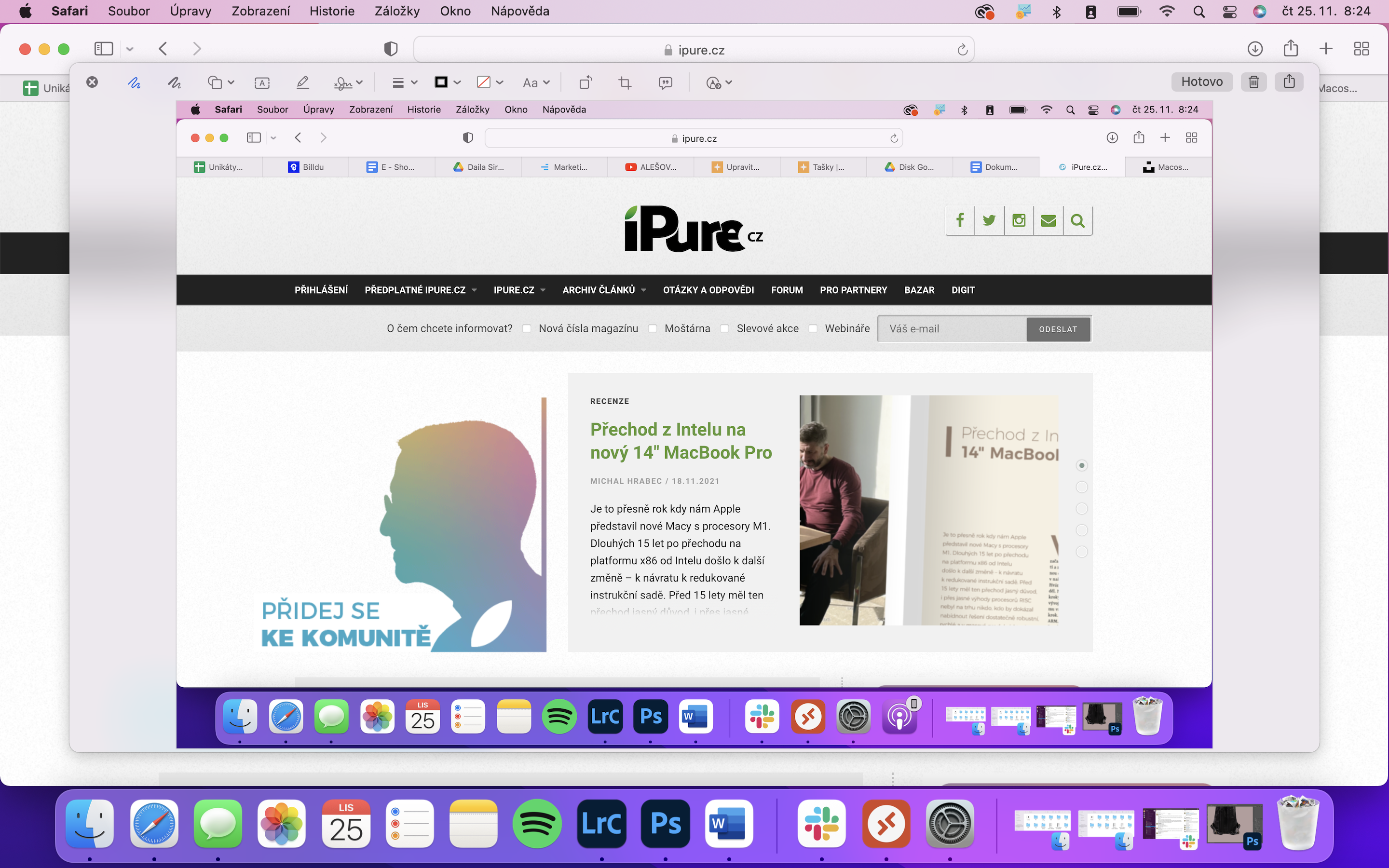
Task: Click the share icon next to the Markup trash button
Action: [1289, 82]
